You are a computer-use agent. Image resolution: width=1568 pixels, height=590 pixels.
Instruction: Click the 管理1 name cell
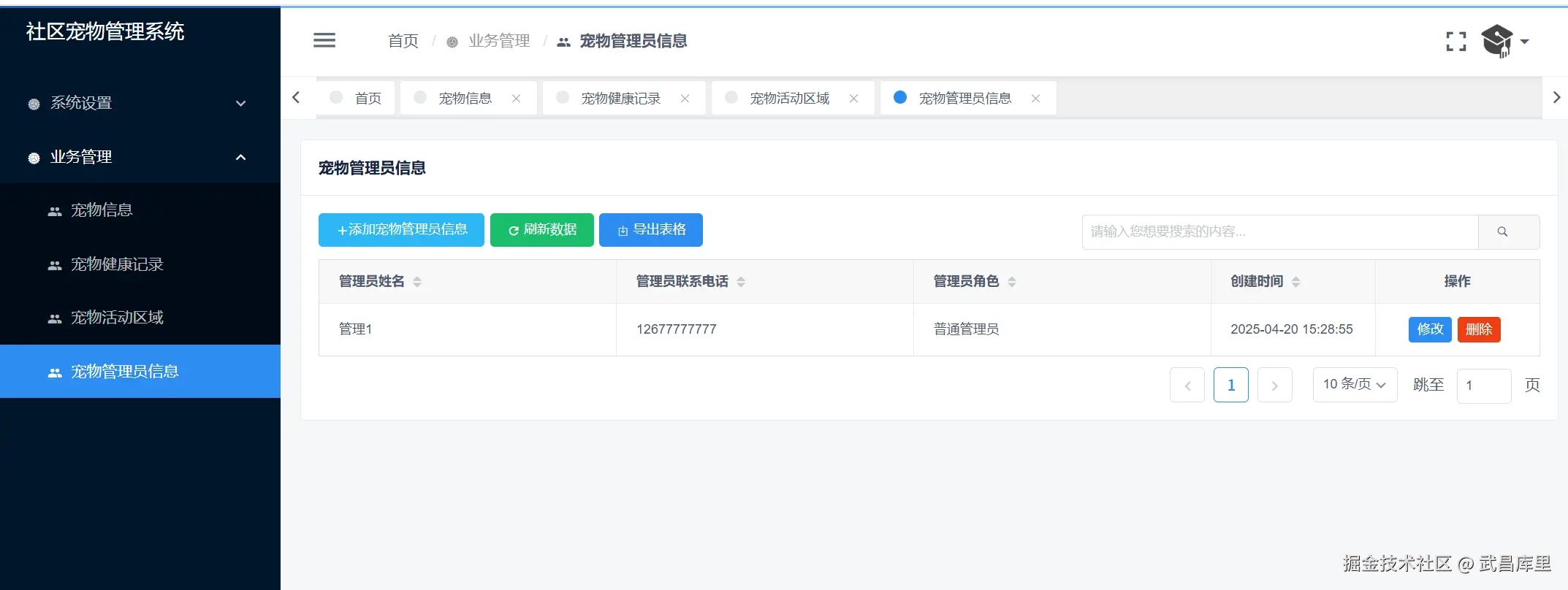pyautogui.click(x=468, y=329)
